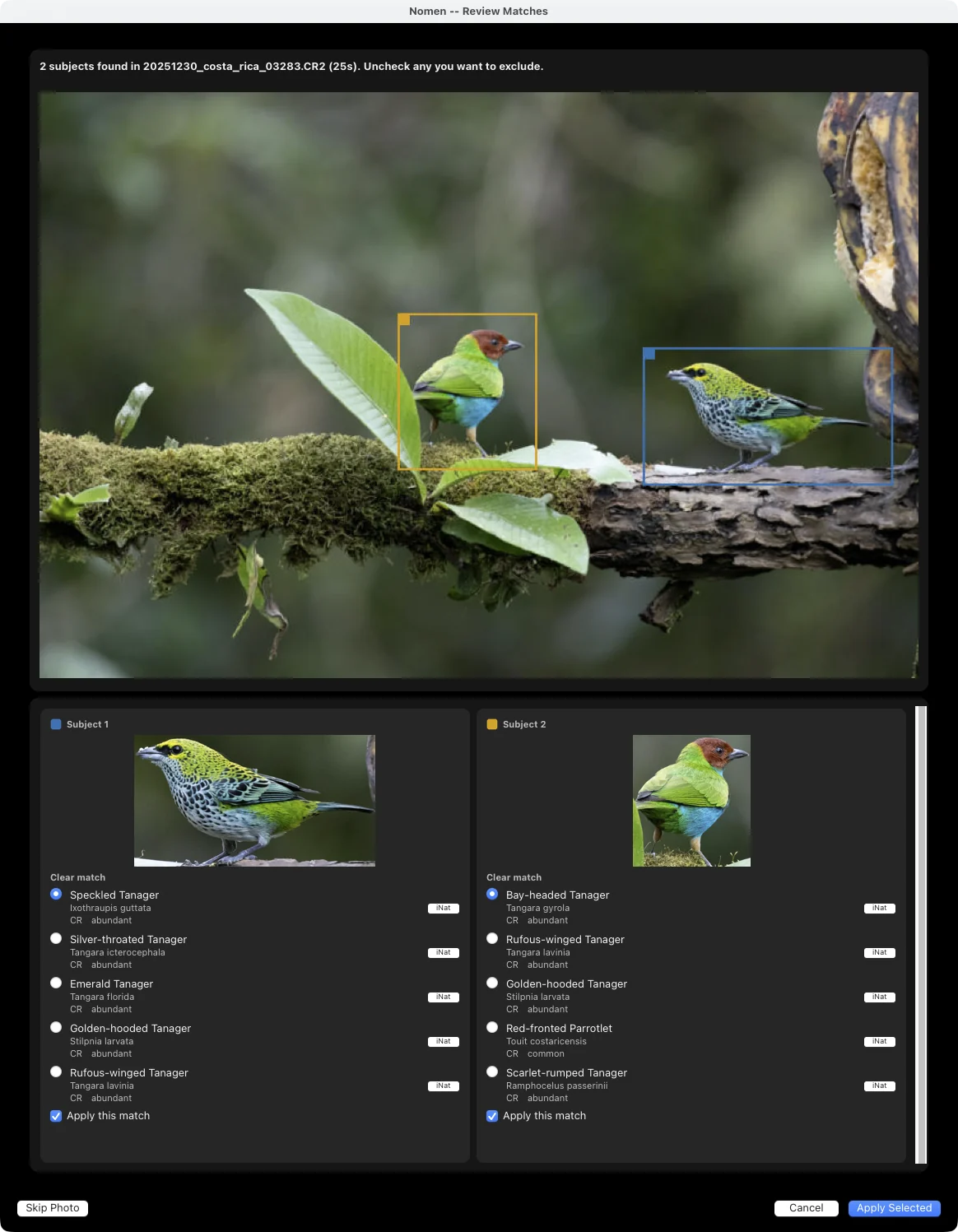Open iNat badge for Scarlet-rumped Tanager
Screen dimensions: 958x1232
point(880,1086)
